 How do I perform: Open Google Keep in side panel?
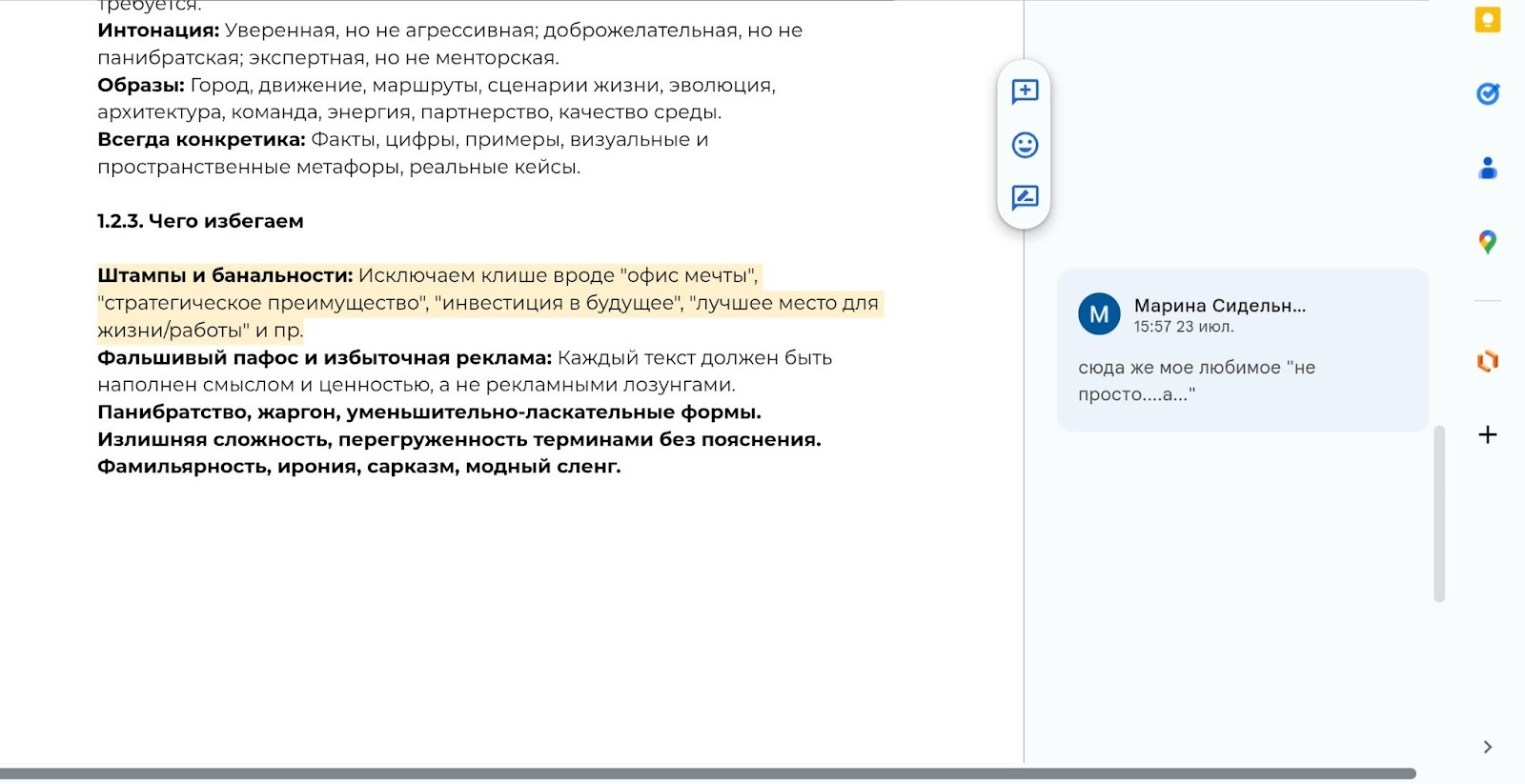(x=1487, y=20)
